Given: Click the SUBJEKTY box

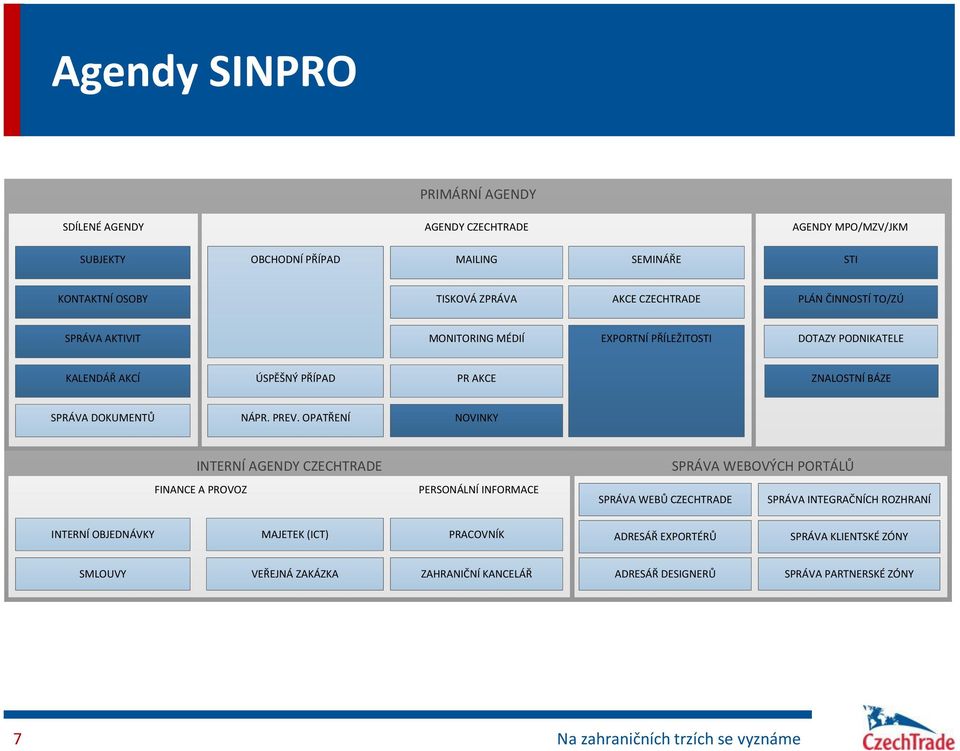Looking at the screenshot, I should point(103,262).
